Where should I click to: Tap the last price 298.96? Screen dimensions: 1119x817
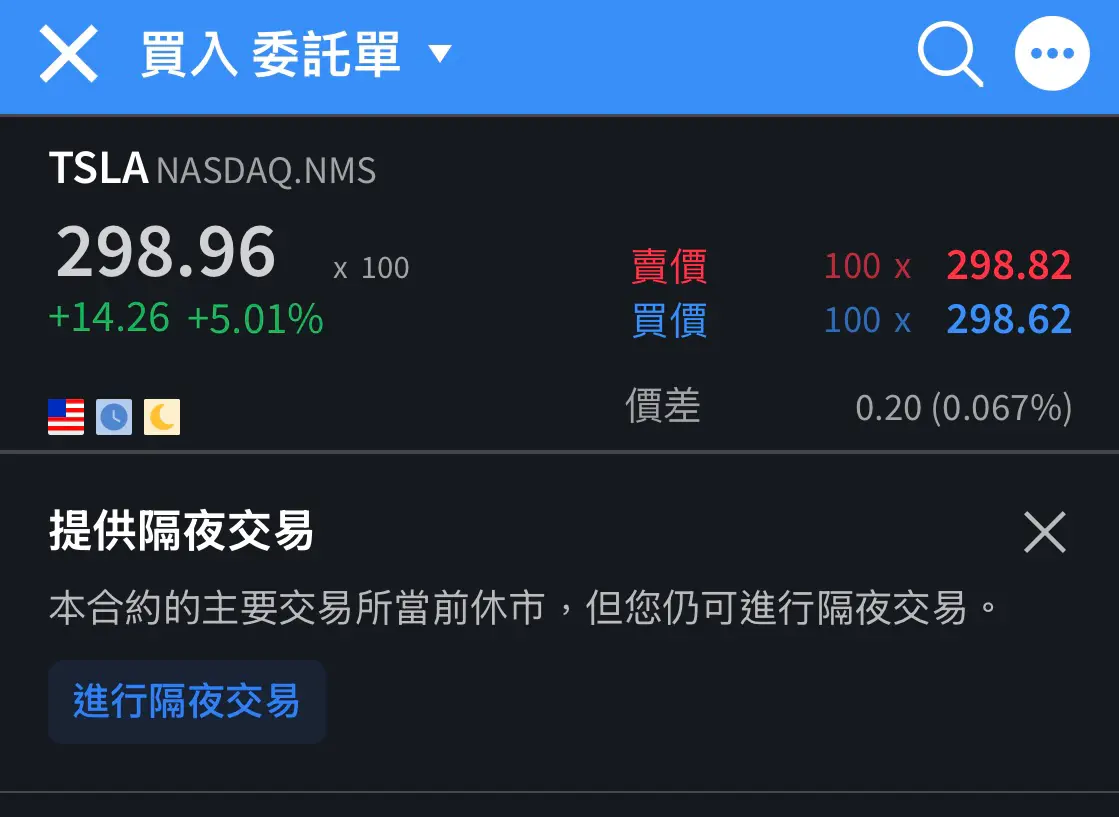pyautogui.click(x=166, y=253)
